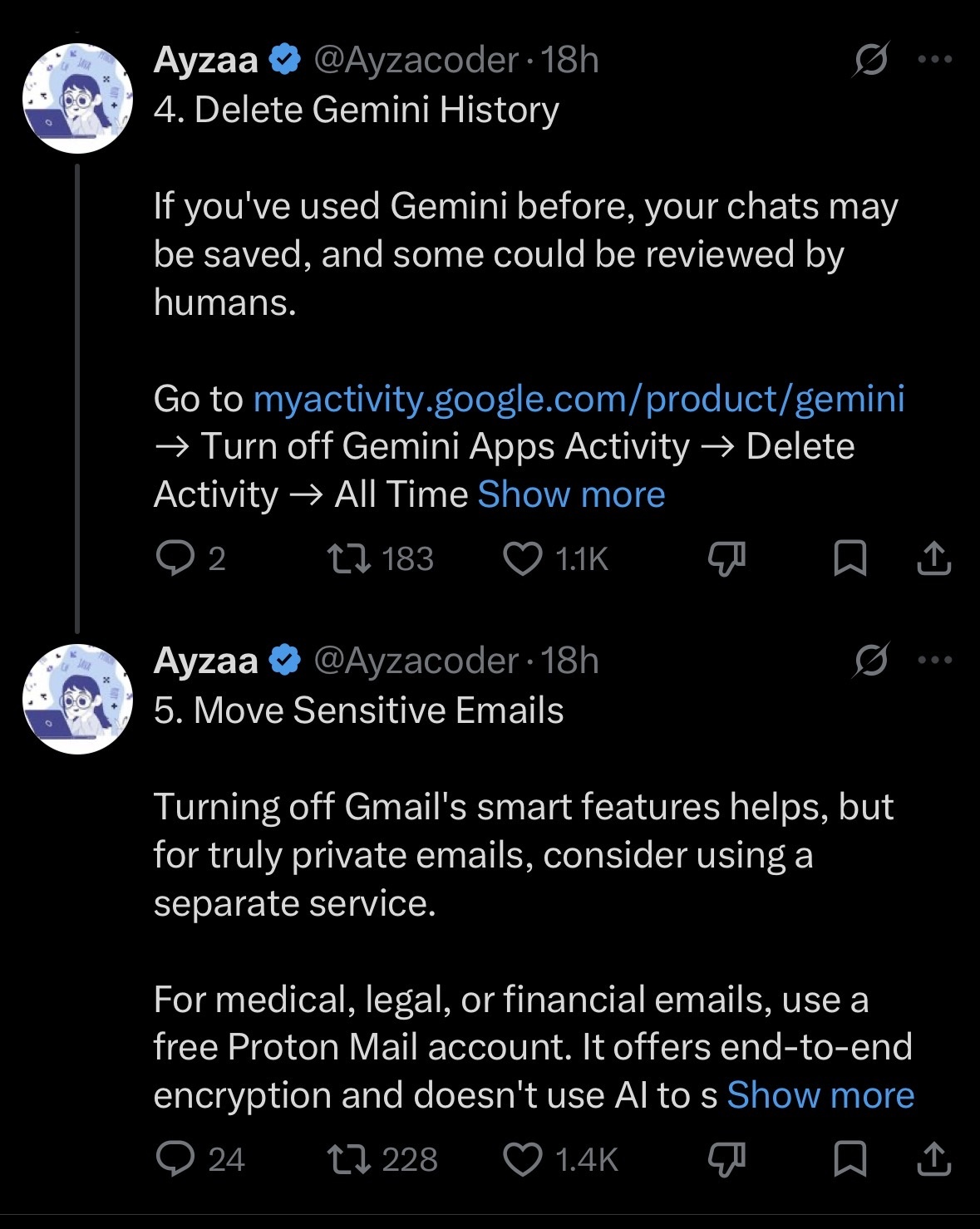Image resolution: width=980 pixels, height=1229 pixels.
Task: Share the Move Sensitive Emails post
Action: [933, 1159]
